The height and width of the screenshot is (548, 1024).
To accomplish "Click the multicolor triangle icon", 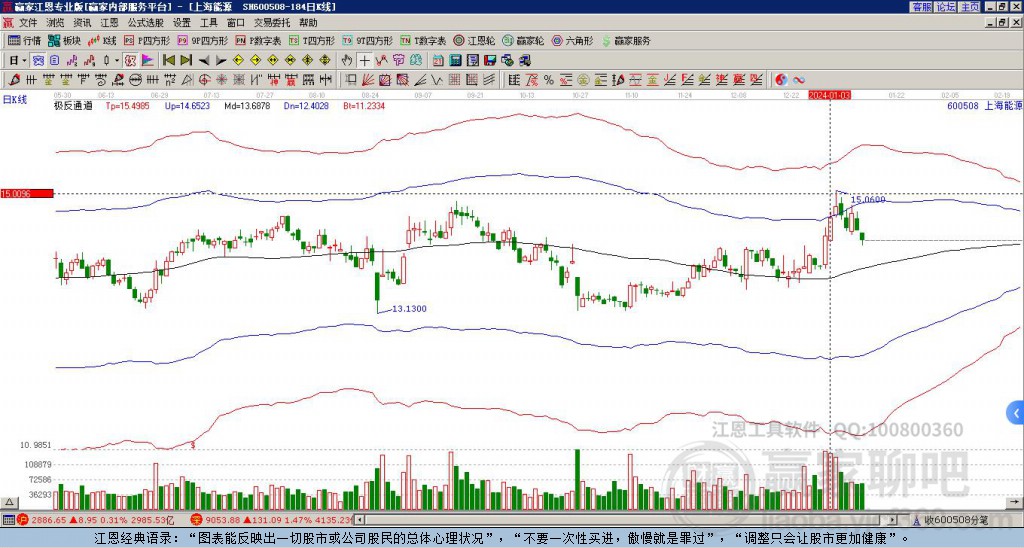I will [x=148, y=61].
